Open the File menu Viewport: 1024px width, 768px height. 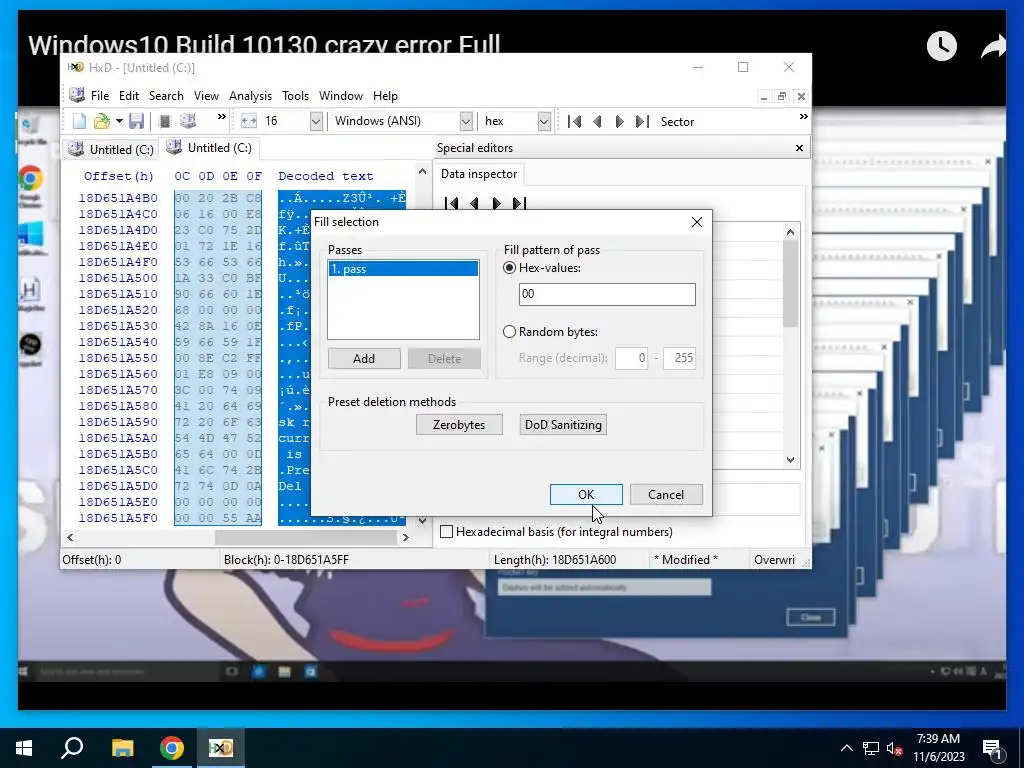click(100, 95)
